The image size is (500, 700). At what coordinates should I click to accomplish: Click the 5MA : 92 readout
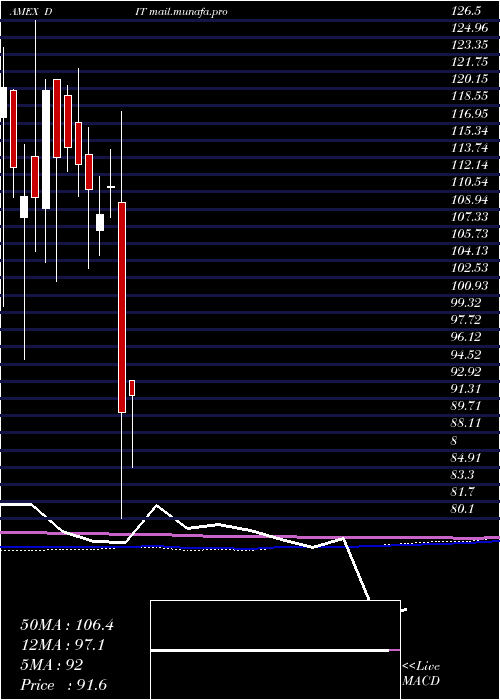tap(51, 665)
